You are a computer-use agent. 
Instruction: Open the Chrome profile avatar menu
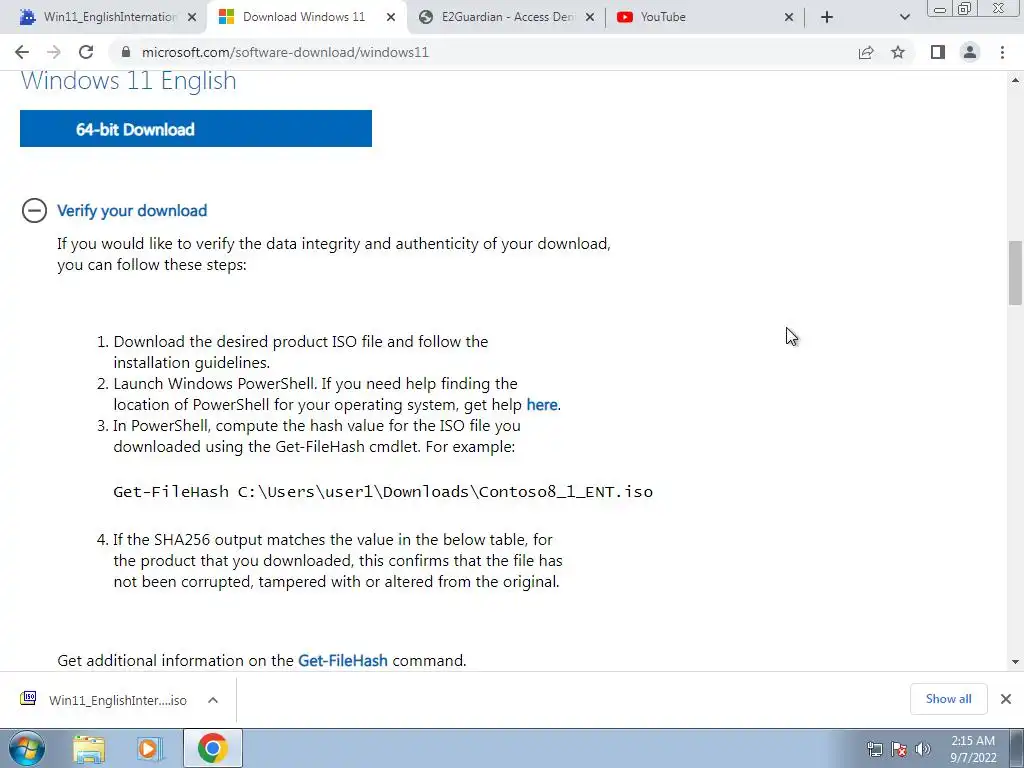(x=970, y=52)
